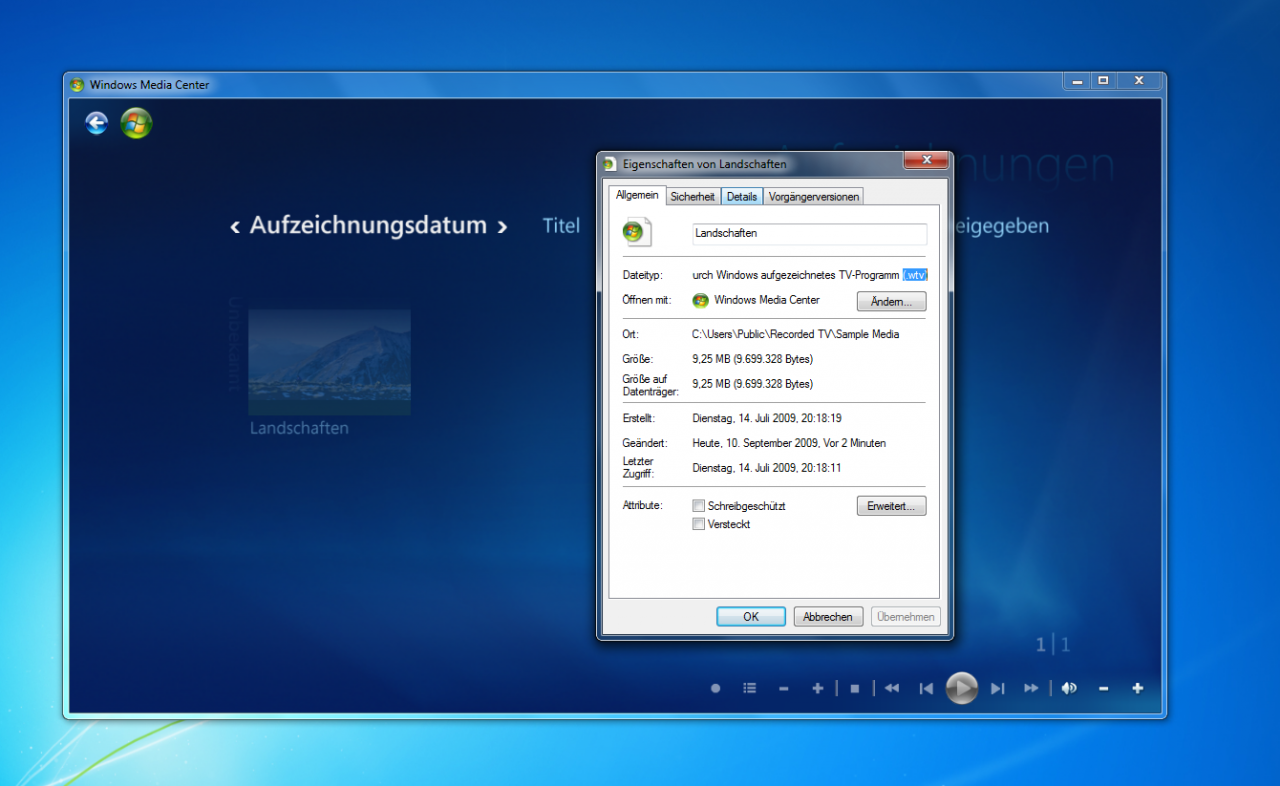Screen dimensions: 1280x786
Task: Close the Eigenschaften dialog with X
Action: (926, 160)
